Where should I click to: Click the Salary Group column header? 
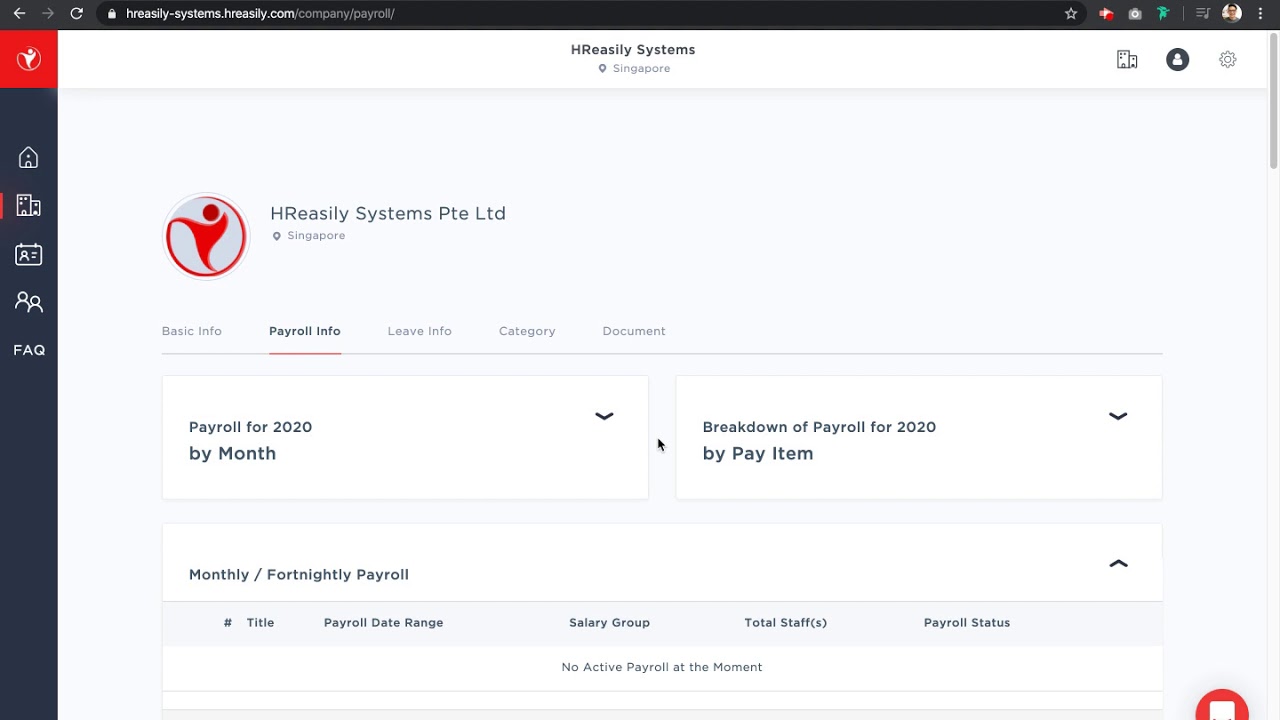[609, 622]
